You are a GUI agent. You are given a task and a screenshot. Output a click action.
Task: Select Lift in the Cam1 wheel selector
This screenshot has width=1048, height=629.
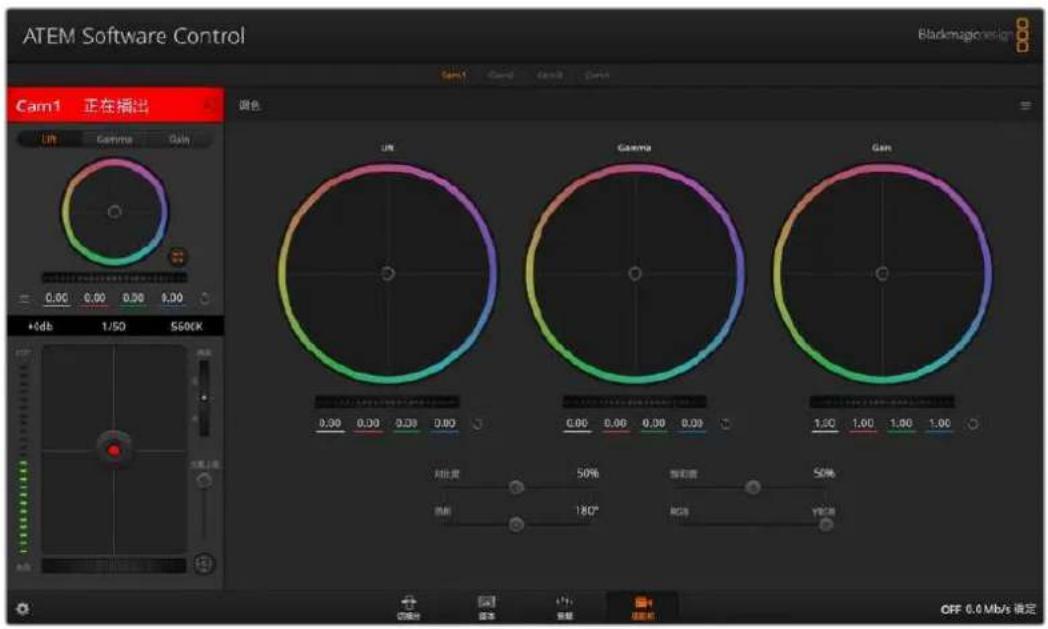click(x=49, y=139)
